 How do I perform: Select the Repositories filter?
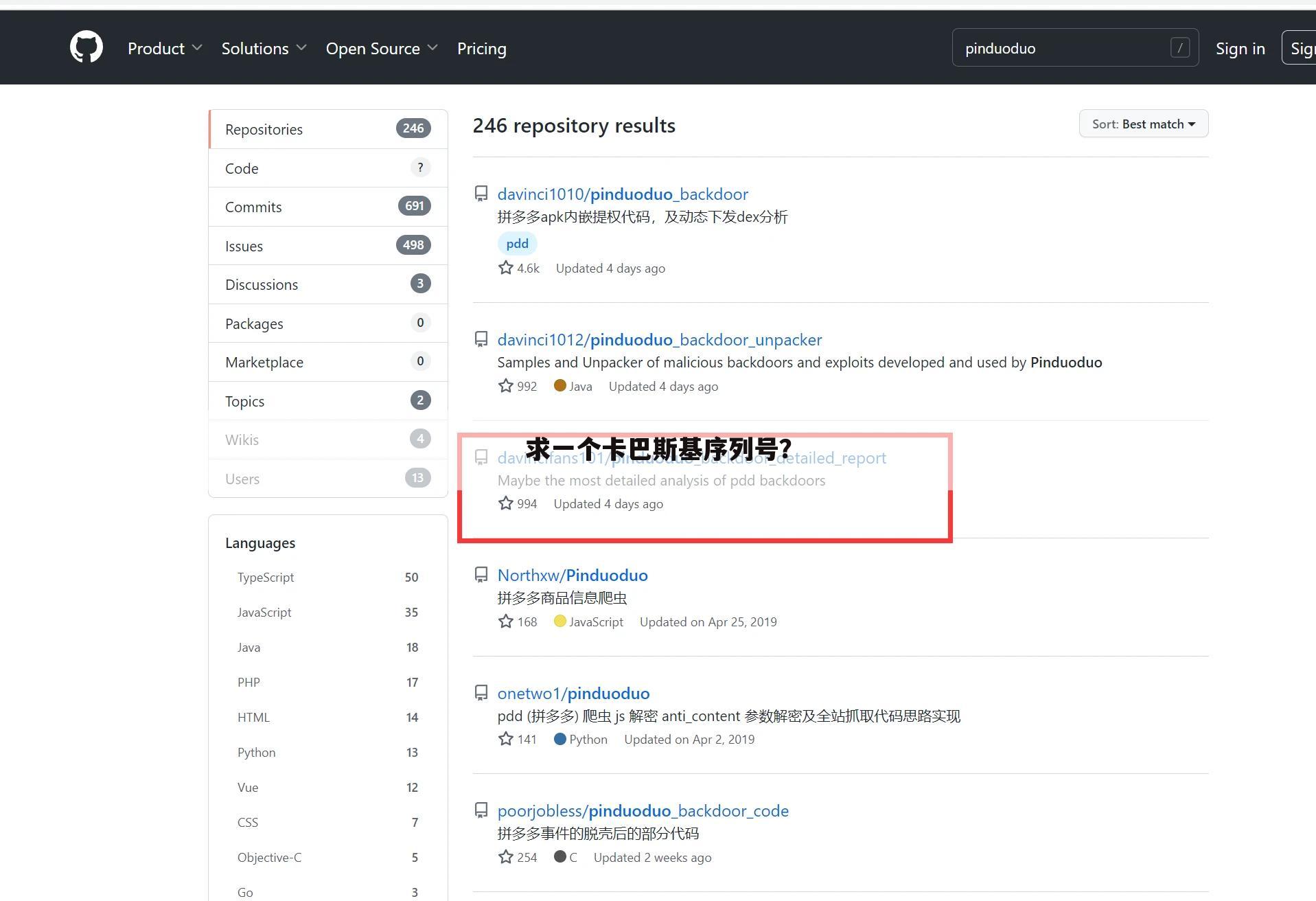pyautogui.click(x=328, y=129)
